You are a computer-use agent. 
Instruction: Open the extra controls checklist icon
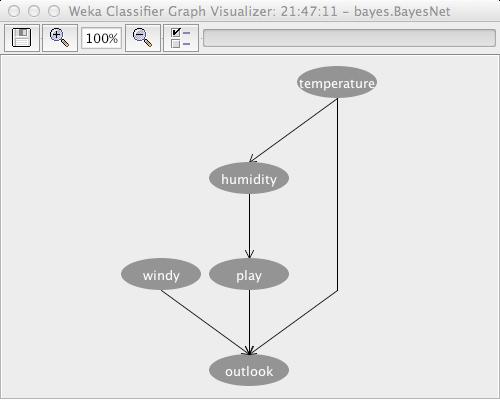181,38
